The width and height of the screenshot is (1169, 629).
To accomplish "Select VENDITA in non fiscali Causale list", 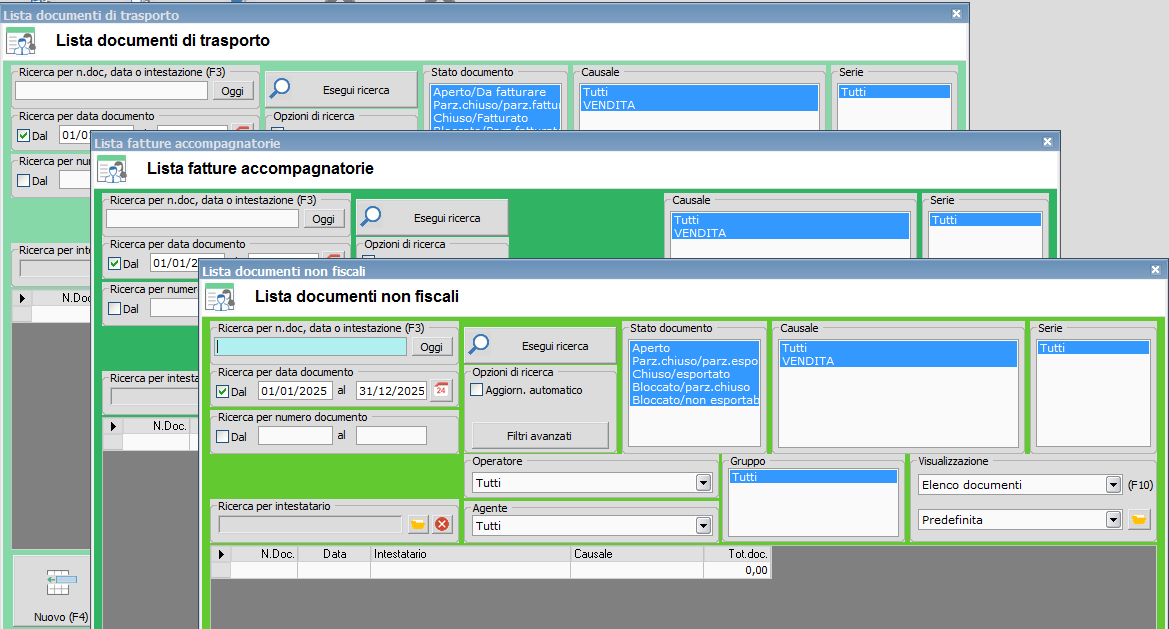I will pyautogui.click(x=898, y=361).
